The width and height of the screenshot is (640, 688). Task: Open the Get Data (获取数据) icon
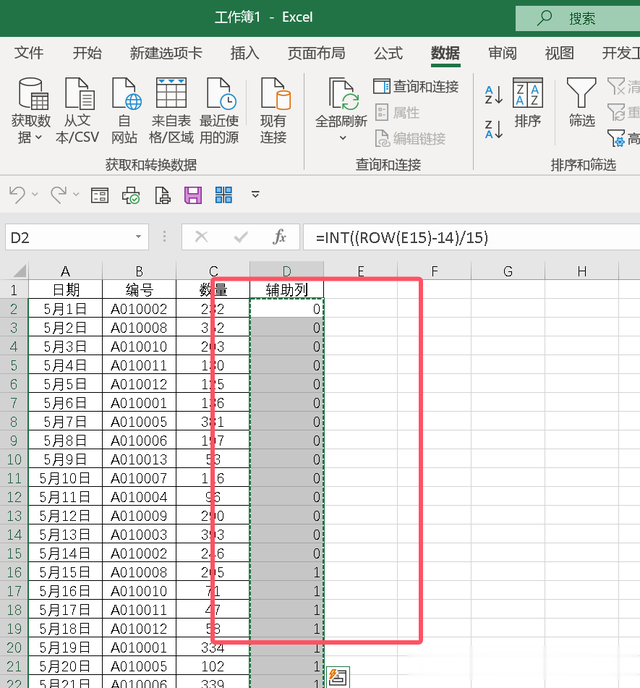[32, 93]
